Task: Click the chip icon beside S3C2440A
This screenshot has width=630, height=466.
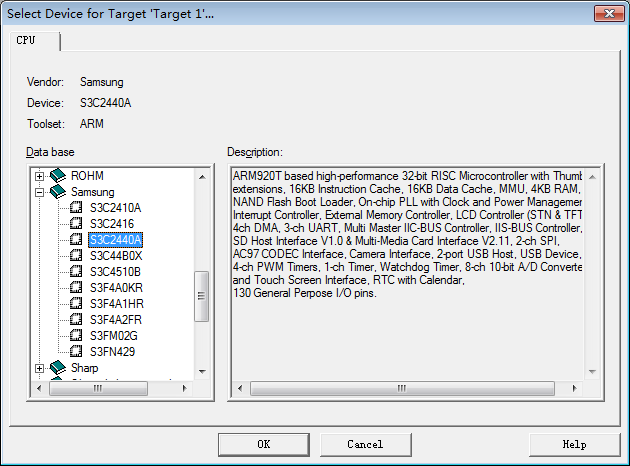Action: [76, 240]
